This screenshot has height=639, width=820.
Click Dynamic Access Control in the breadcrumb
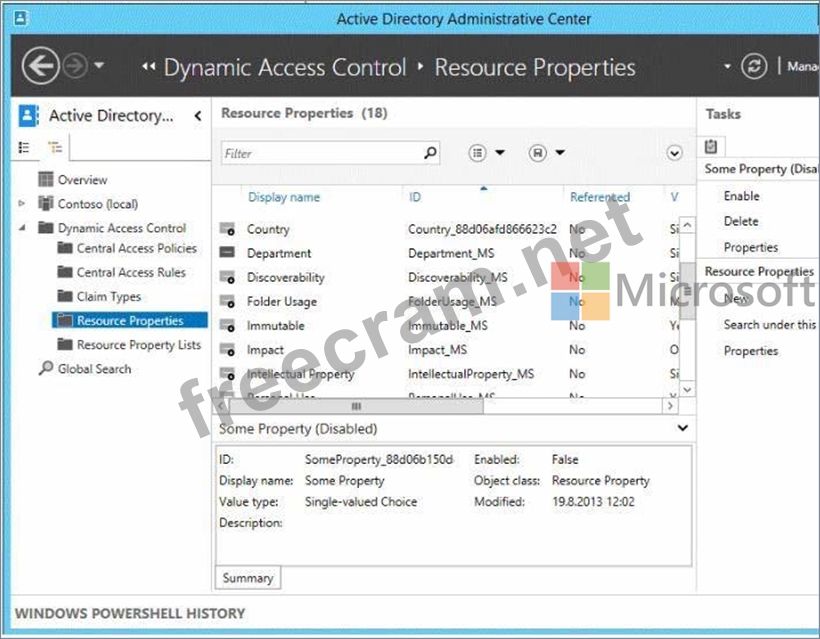[x=285, y=67]
